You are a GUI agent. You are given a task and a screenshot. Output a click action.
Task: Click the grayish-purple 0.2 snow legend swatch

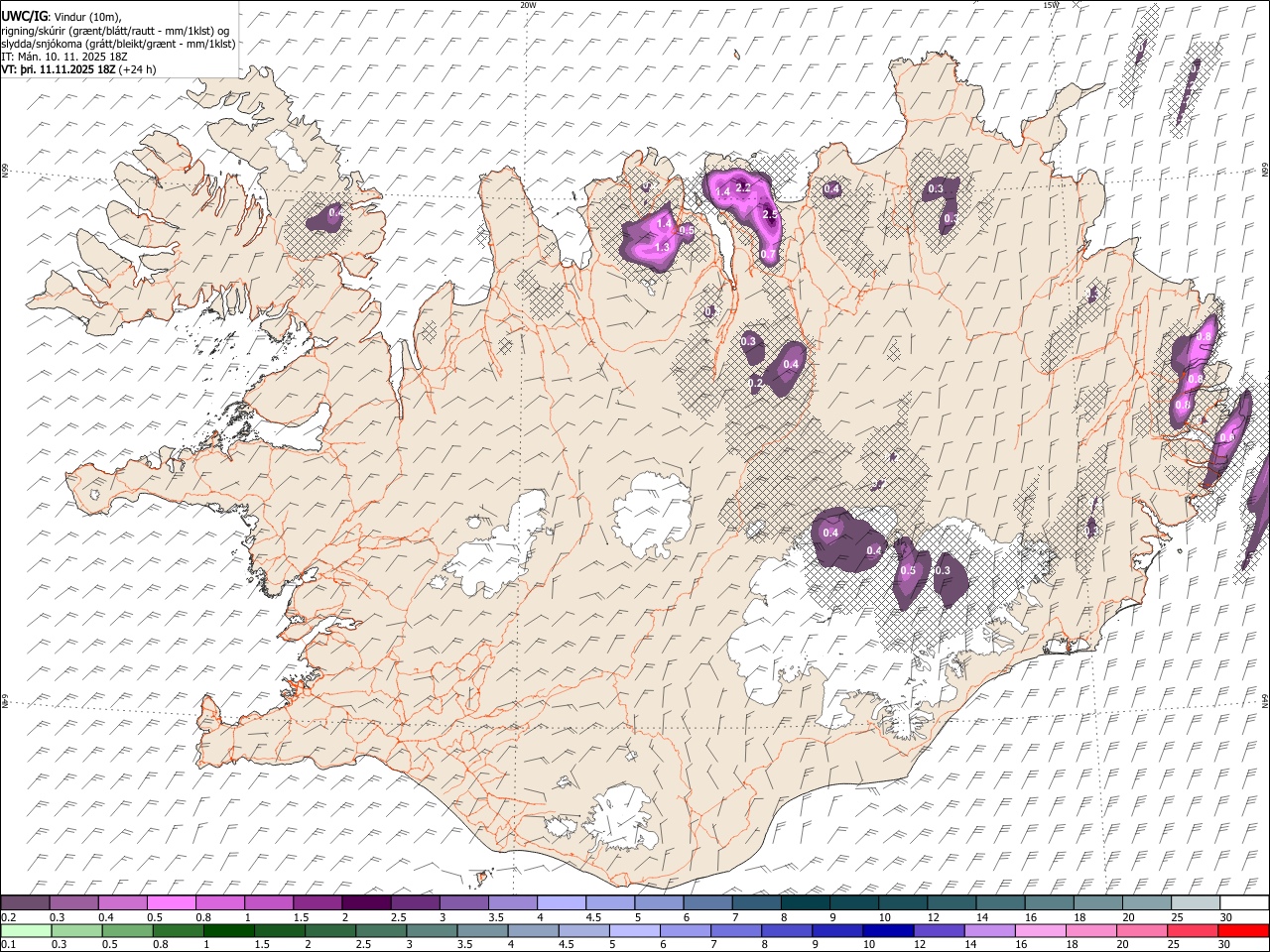pyautogui.click(x=25, y=903)
